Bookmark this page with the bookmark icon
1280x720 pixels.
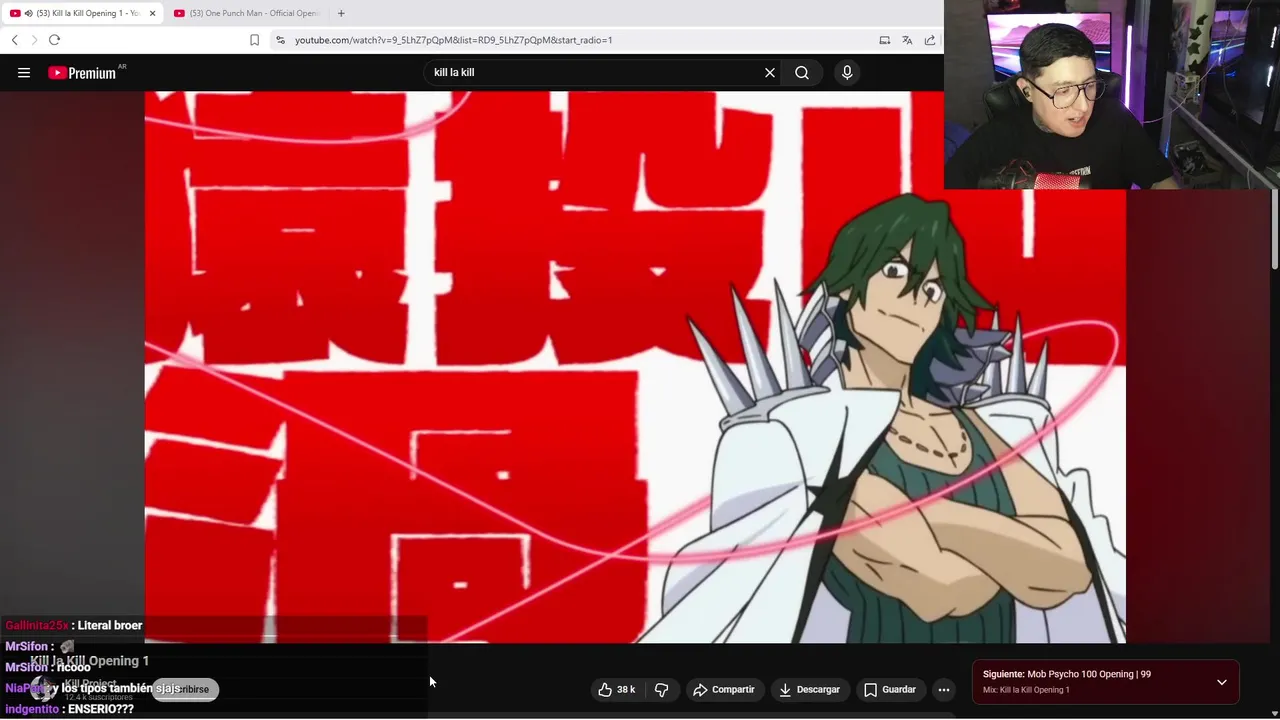[x=254, y=40]
